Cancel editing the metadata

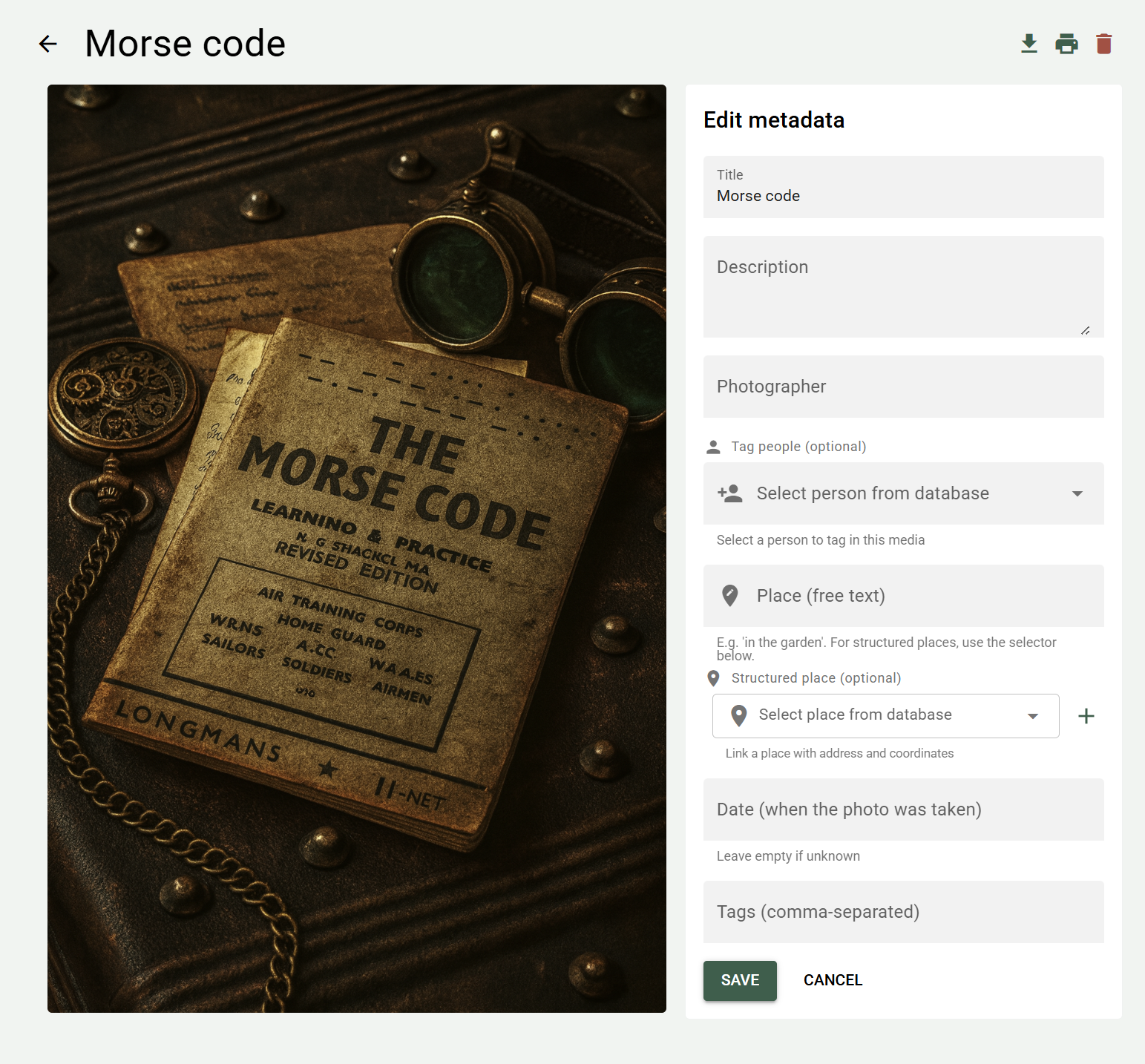click(x=833, y=981)
